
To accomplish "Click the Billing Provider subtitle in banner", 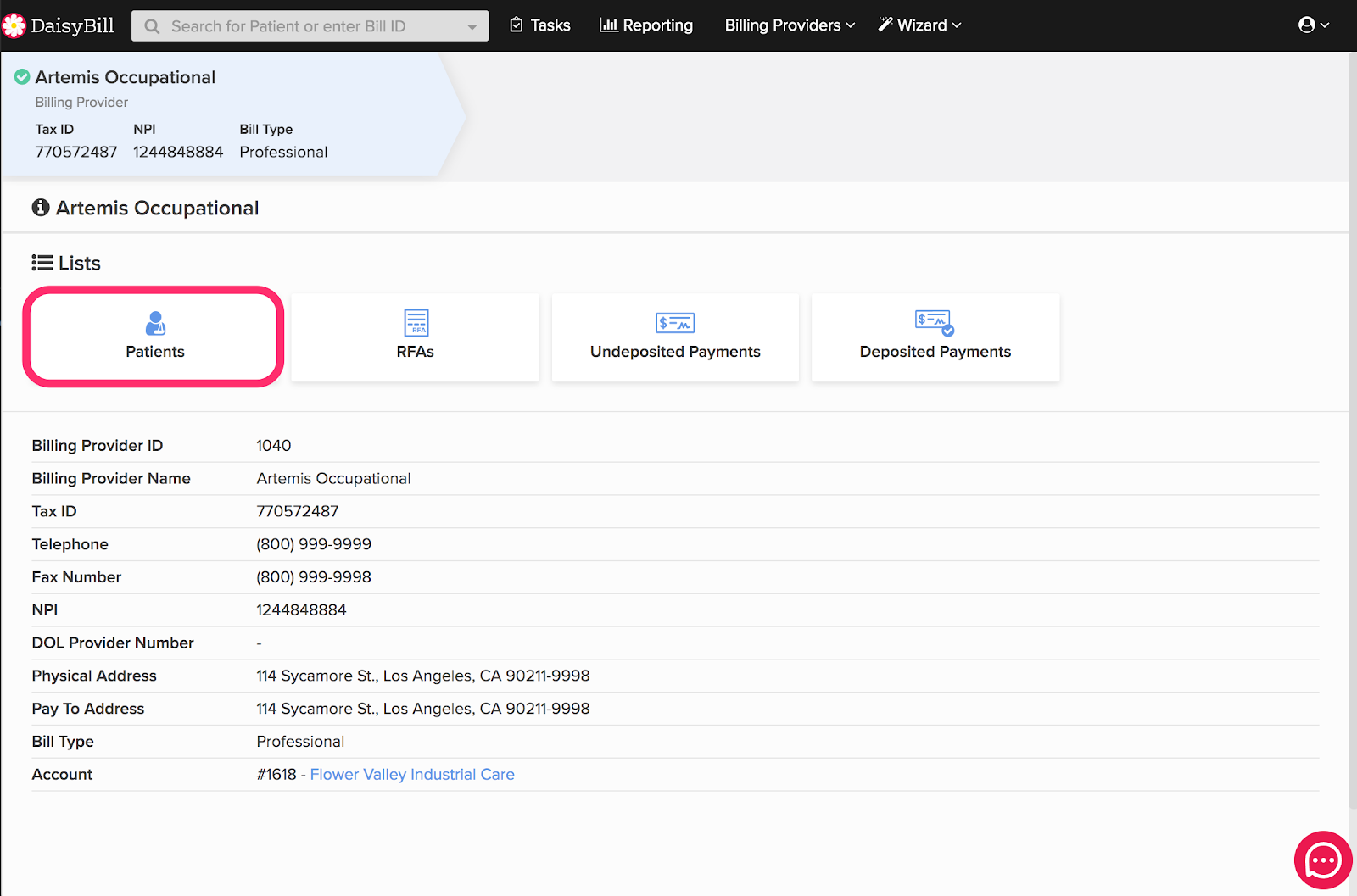I will point(81,102).
